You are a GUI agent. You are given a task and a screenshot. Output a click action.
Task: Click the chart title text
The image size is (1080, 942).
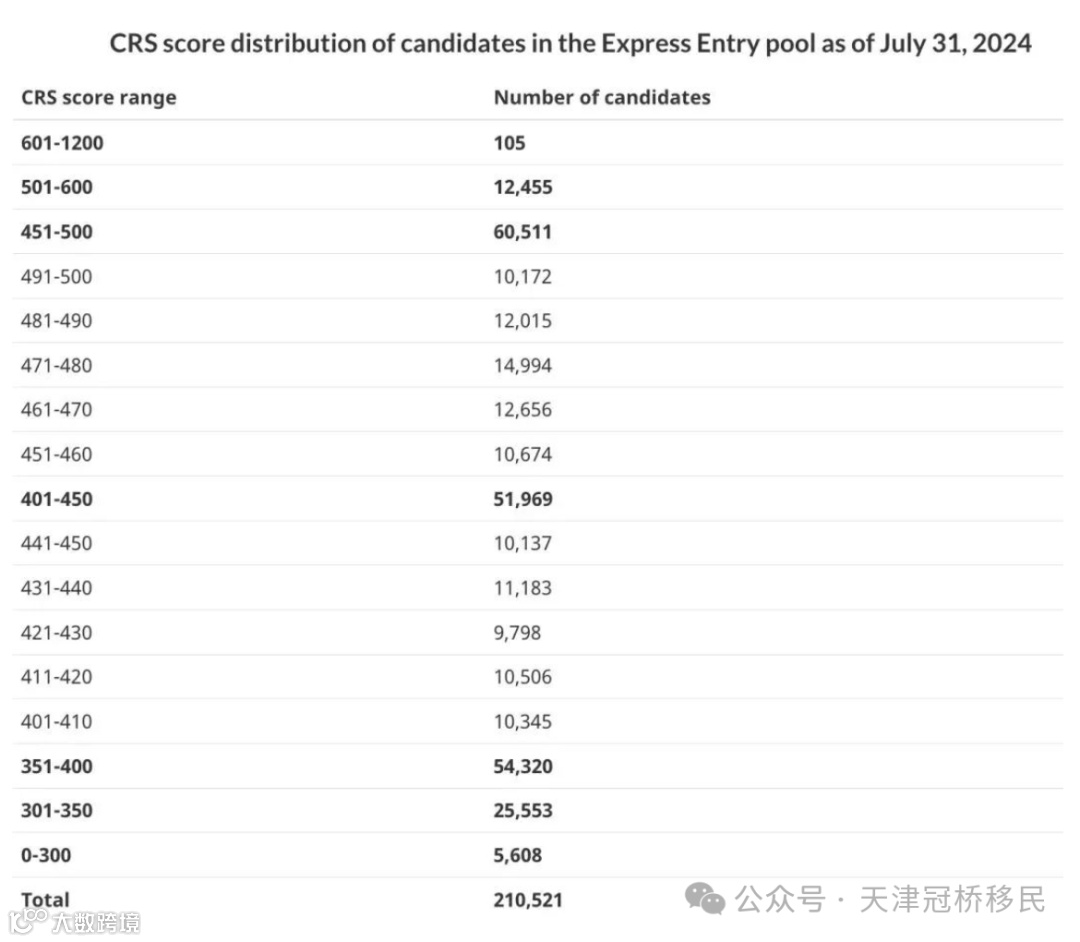pyautogui.click(x=570, y=44)
